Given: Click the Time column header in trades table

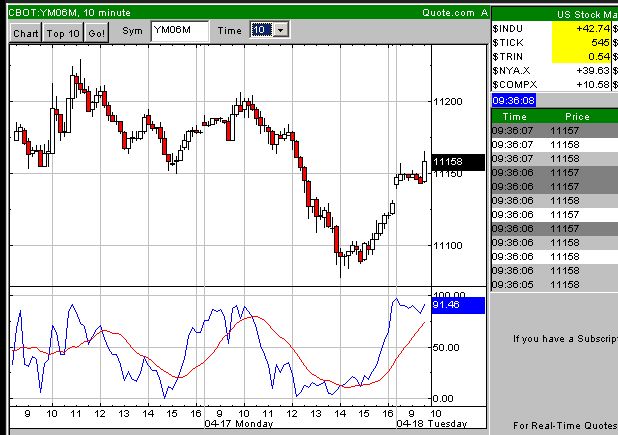Looking at the screenshot, I should click(514, 117).
